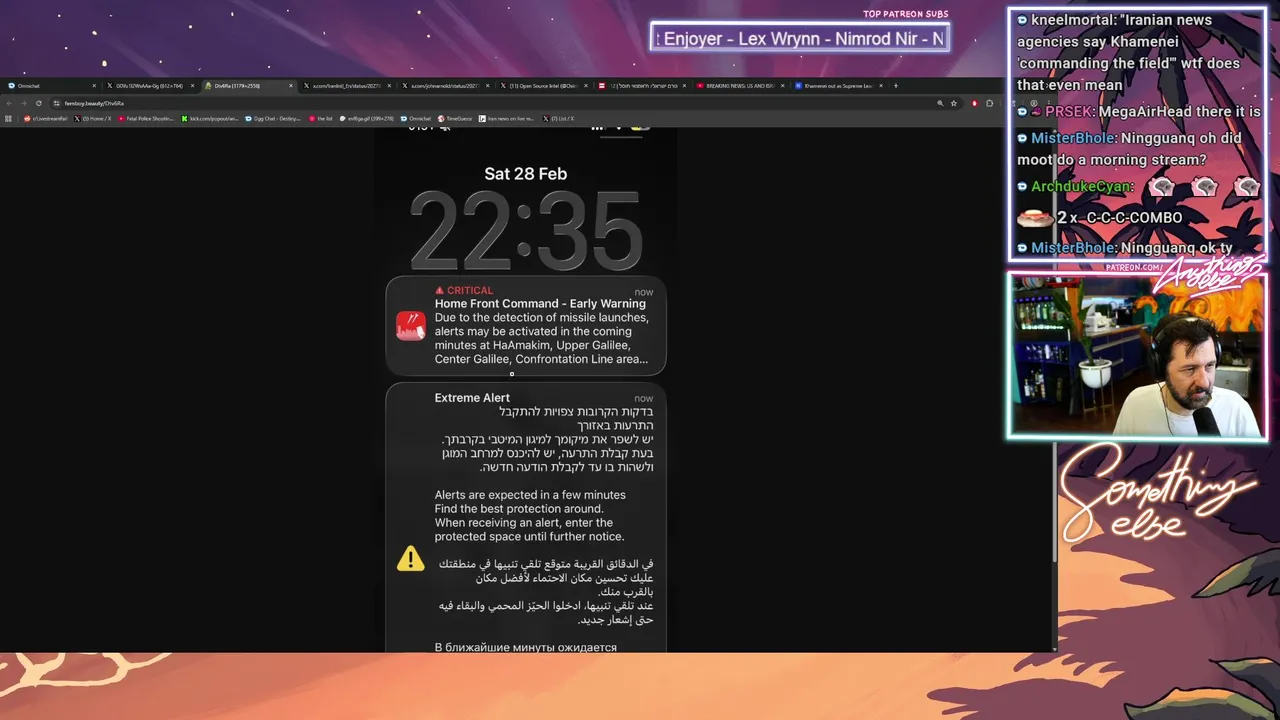Click the Extreme Alert notification title
Screen dimensions: 1280x720
pos(472,398)
